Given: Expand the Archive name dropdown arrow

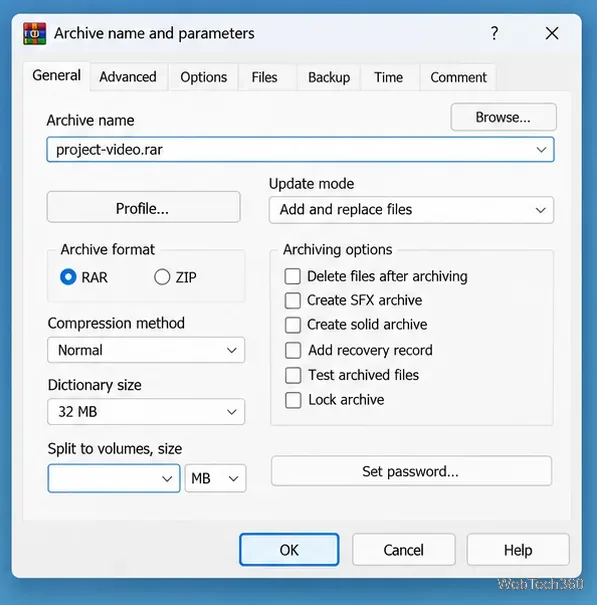Looking at the screenshot, I should tap(541, 150).
